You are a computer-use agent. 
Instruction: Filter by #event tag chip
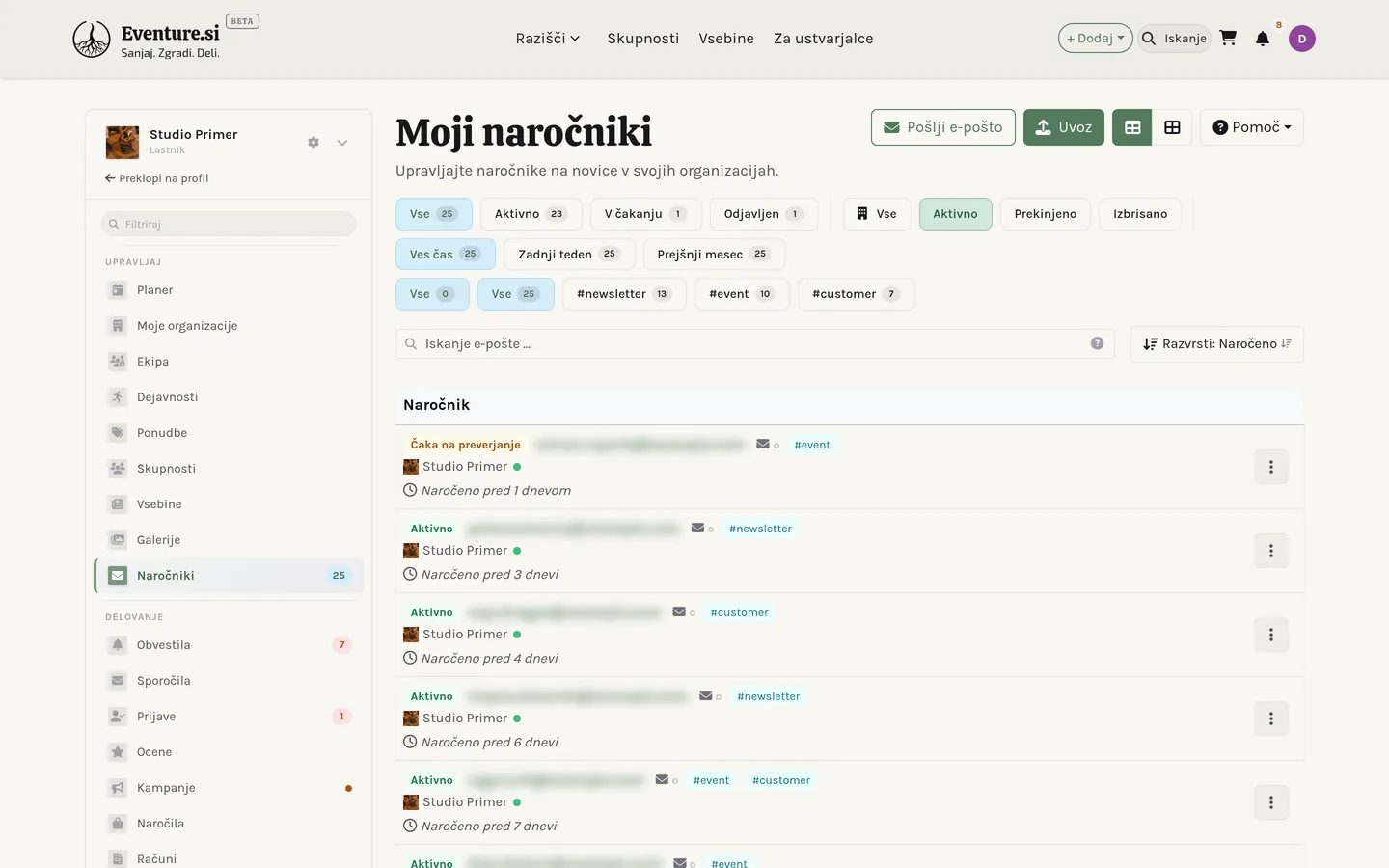pyautogui.click(x=742, y=294)
